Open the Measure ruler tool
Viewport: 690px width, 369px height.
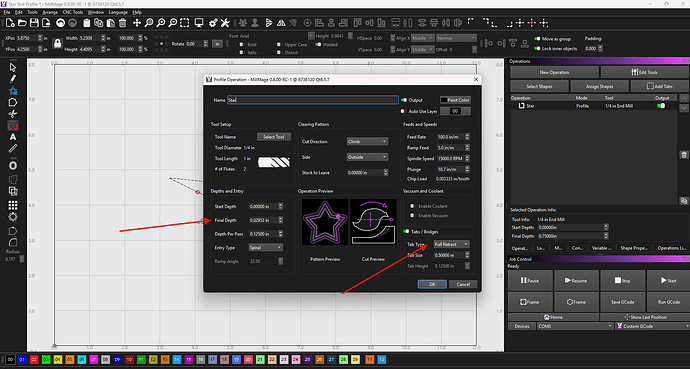(13, 149)
